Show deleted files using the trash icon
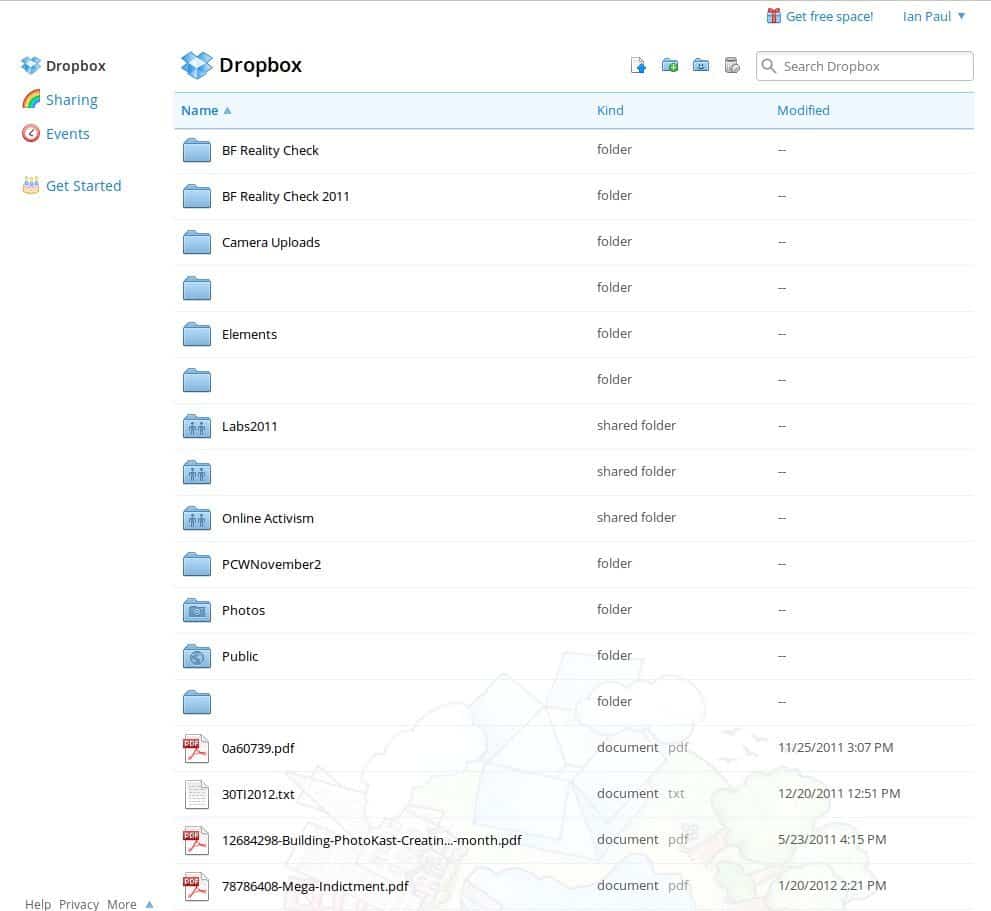Screen dimensions: 991x911 coord(732,65)
